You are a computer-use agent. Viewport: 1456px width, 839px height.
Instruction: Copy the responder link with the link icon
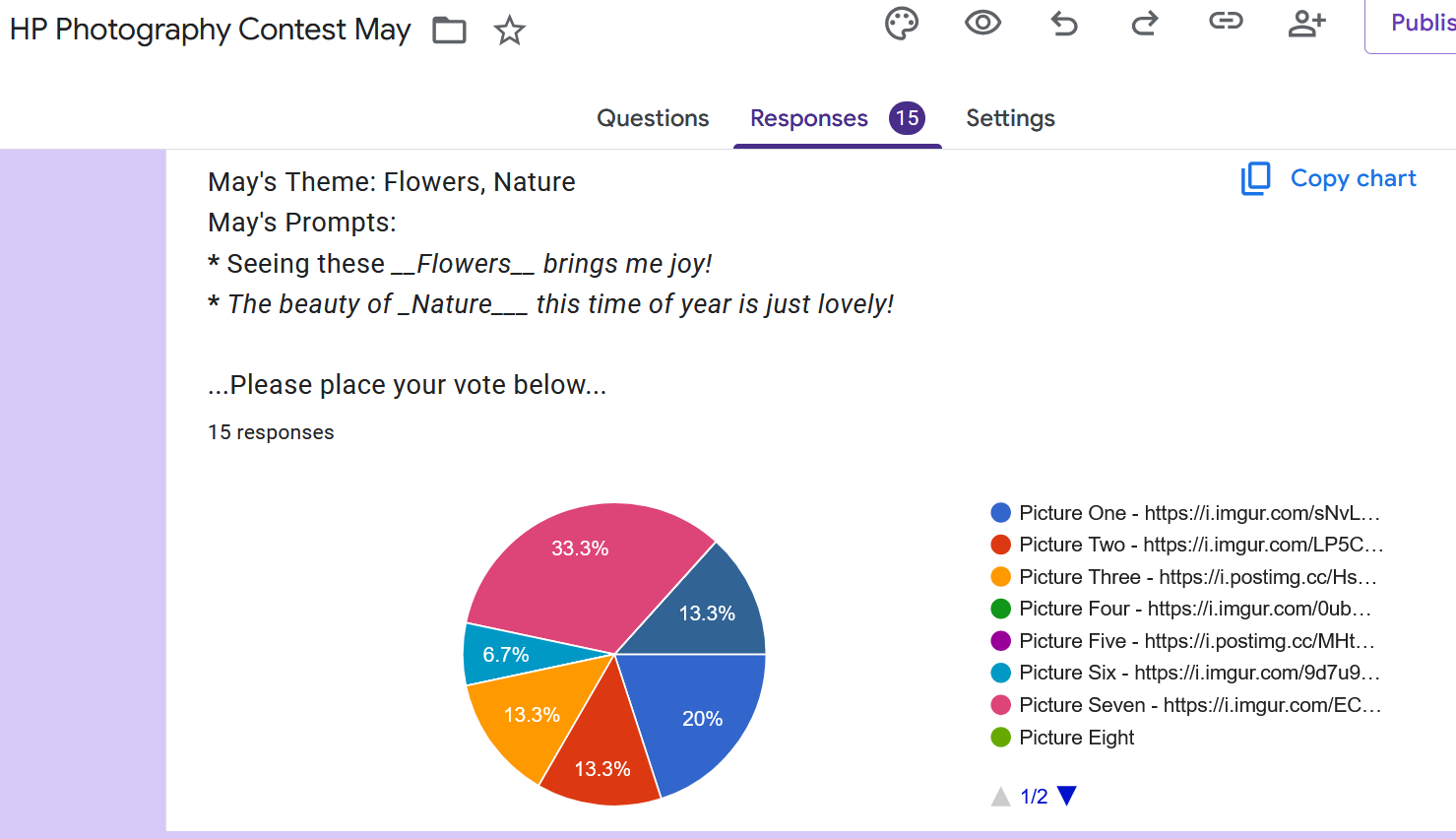click(x=1226, y=21)
